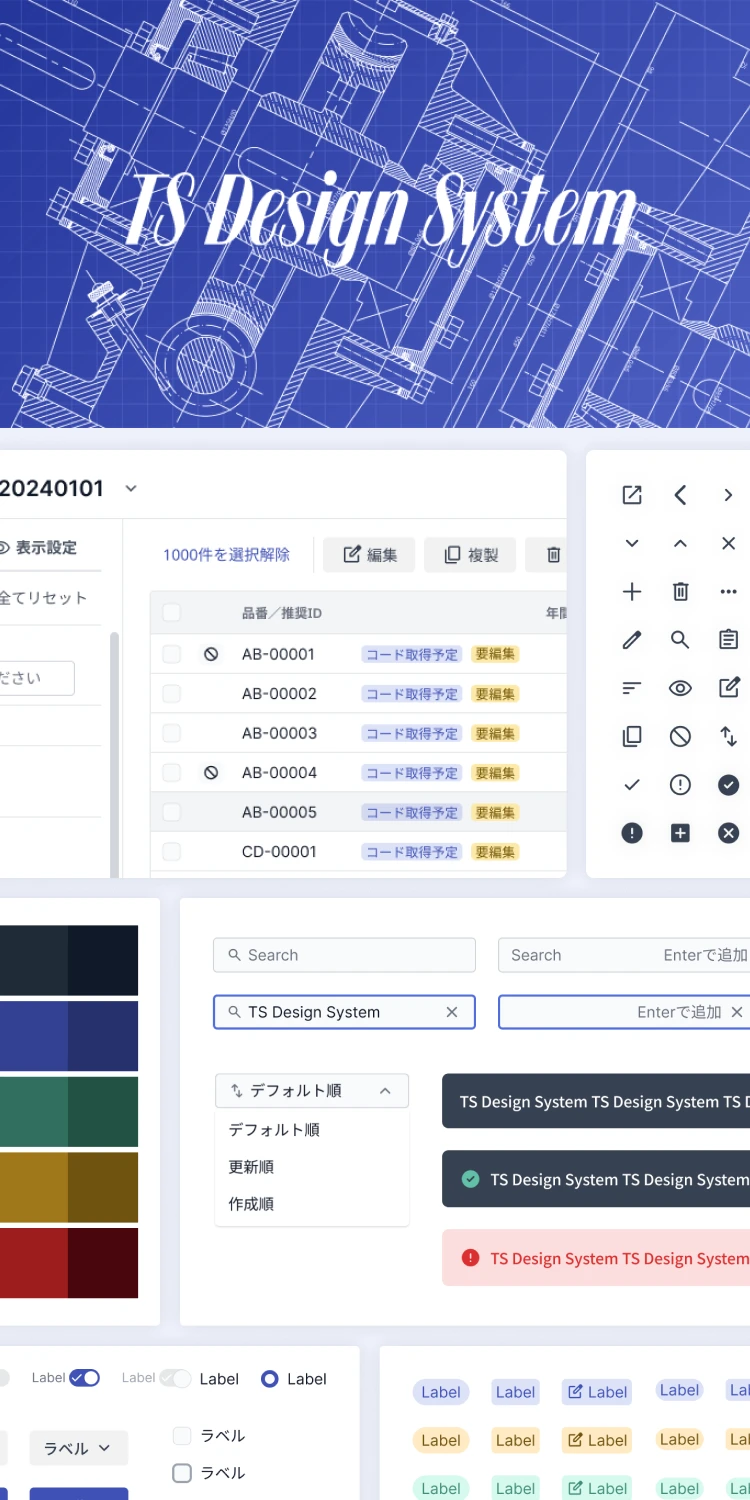Click 要編集 tag in row AB-00002

point(495,694)
